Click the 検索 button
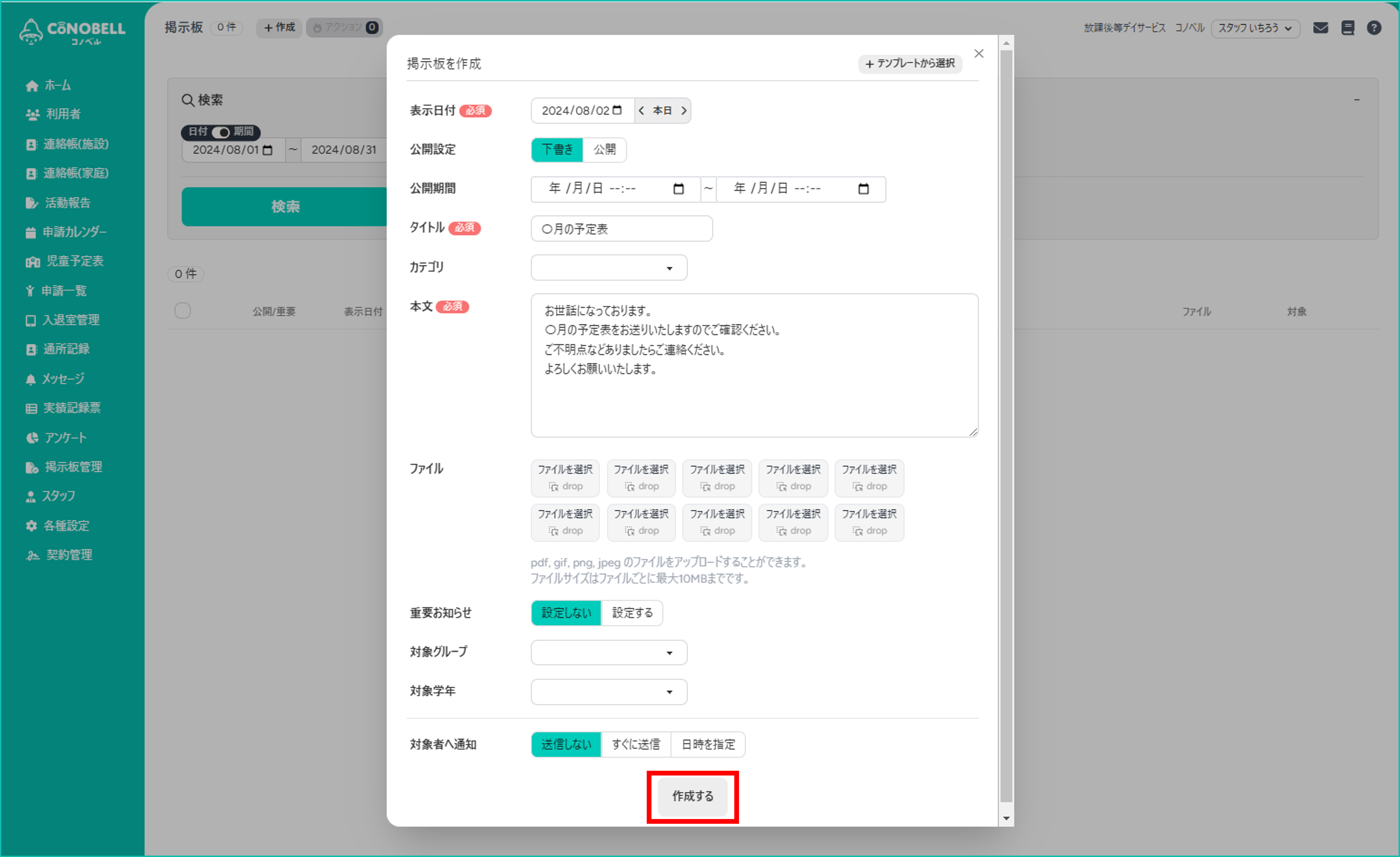 (285, 206)
